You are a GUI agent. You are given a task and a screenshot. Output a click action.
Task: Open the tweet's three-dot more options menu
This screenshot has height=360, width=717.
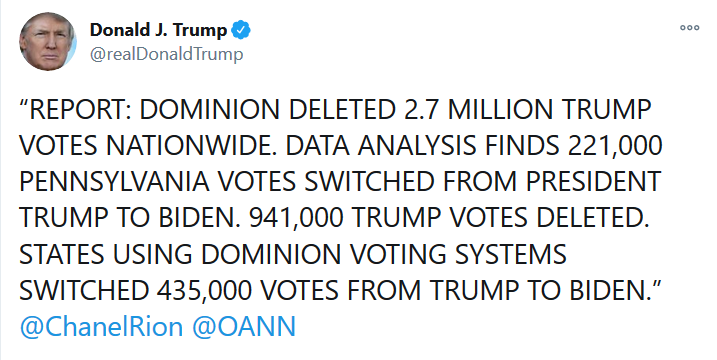(689, 27)
